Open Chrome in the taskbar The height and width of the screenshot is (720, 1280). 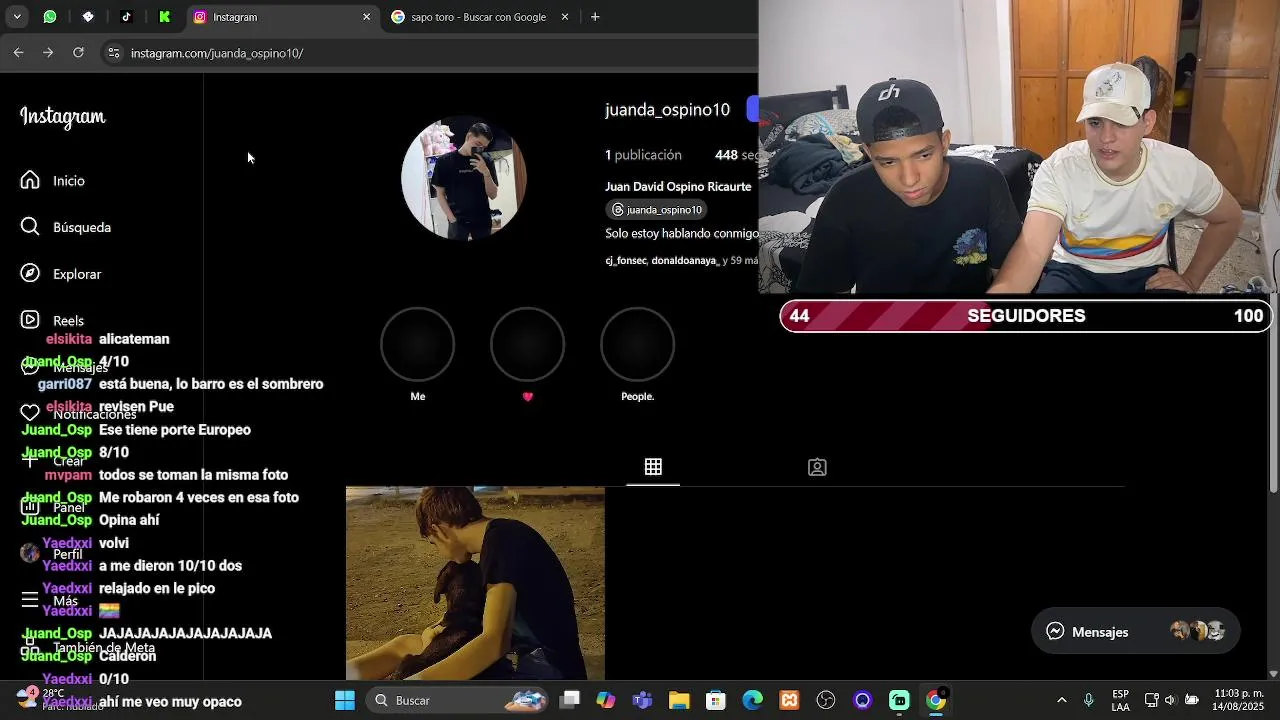click(935, 700)
